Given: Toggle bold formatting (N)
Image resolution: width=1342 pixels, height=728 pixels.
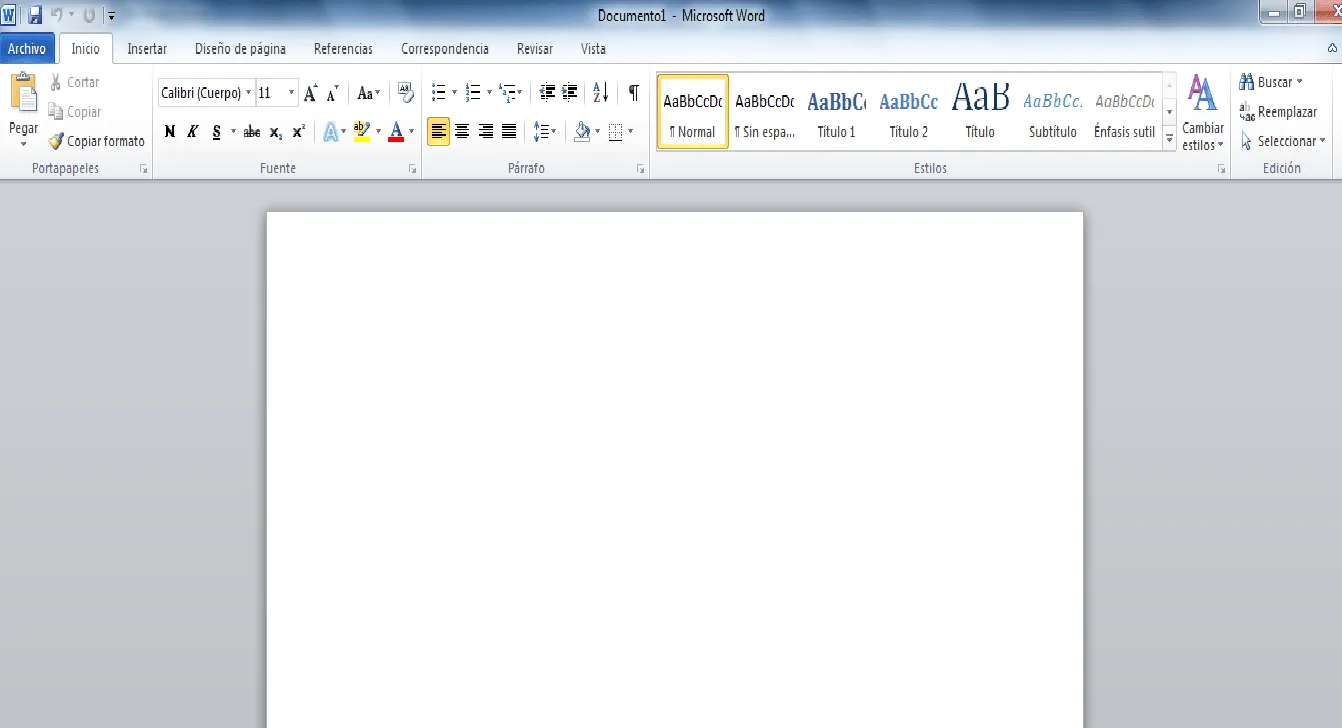Looking at the screenshot, I should (170, 131).
